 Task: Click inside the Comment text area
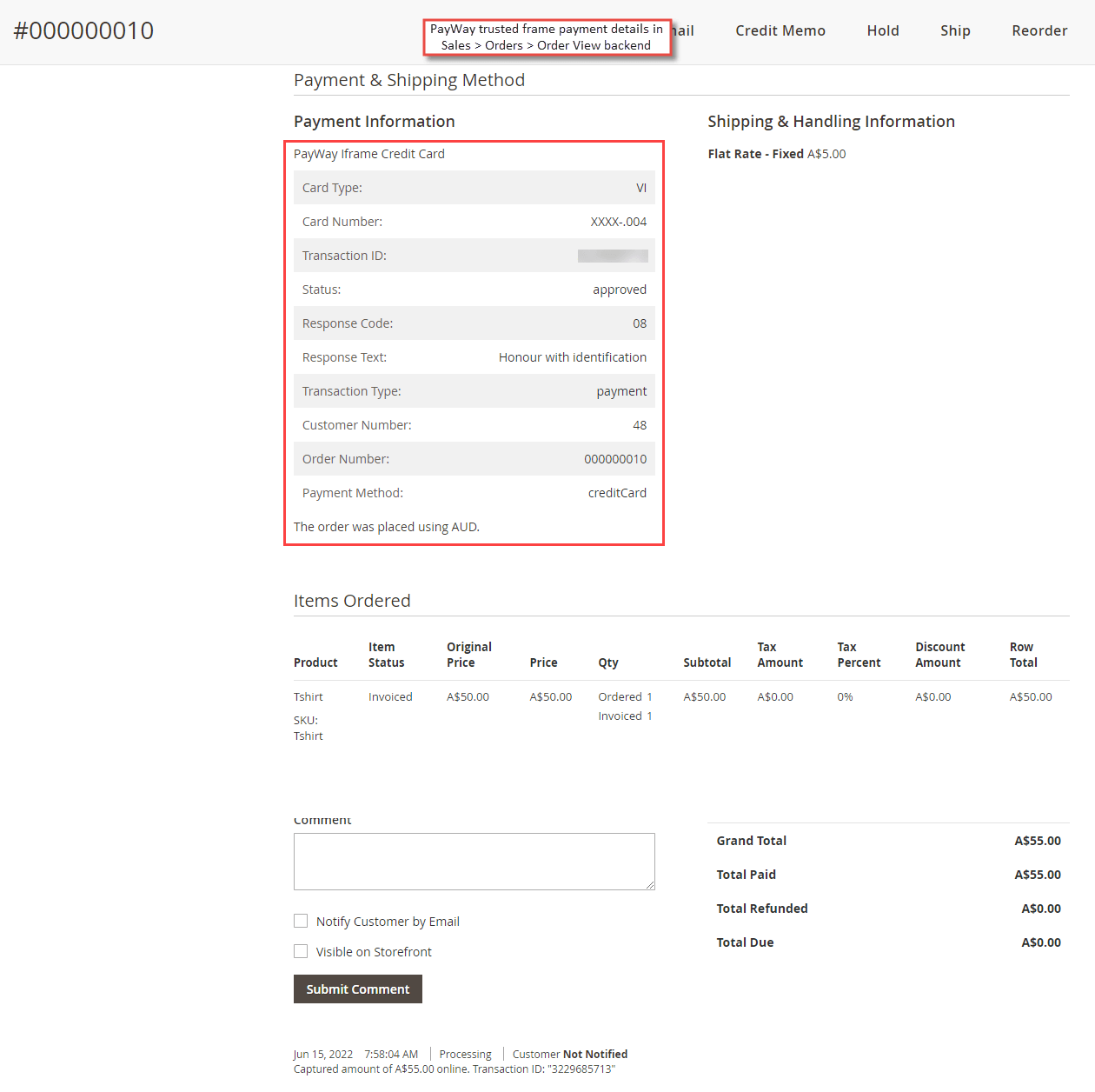(474, 861)
